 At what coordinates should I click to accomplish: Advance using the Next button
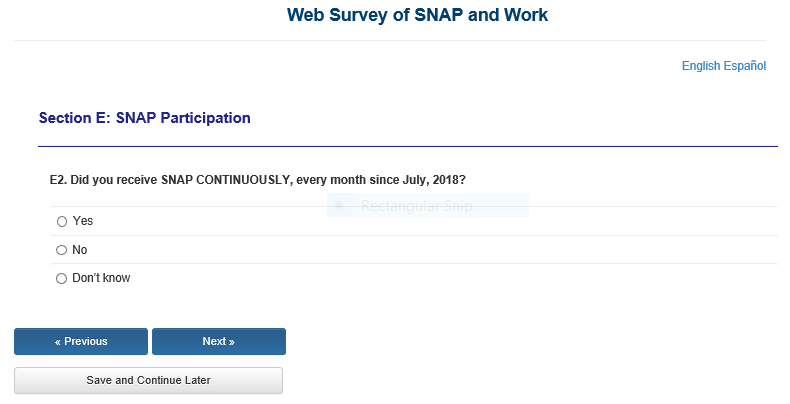tap(219, 341)
